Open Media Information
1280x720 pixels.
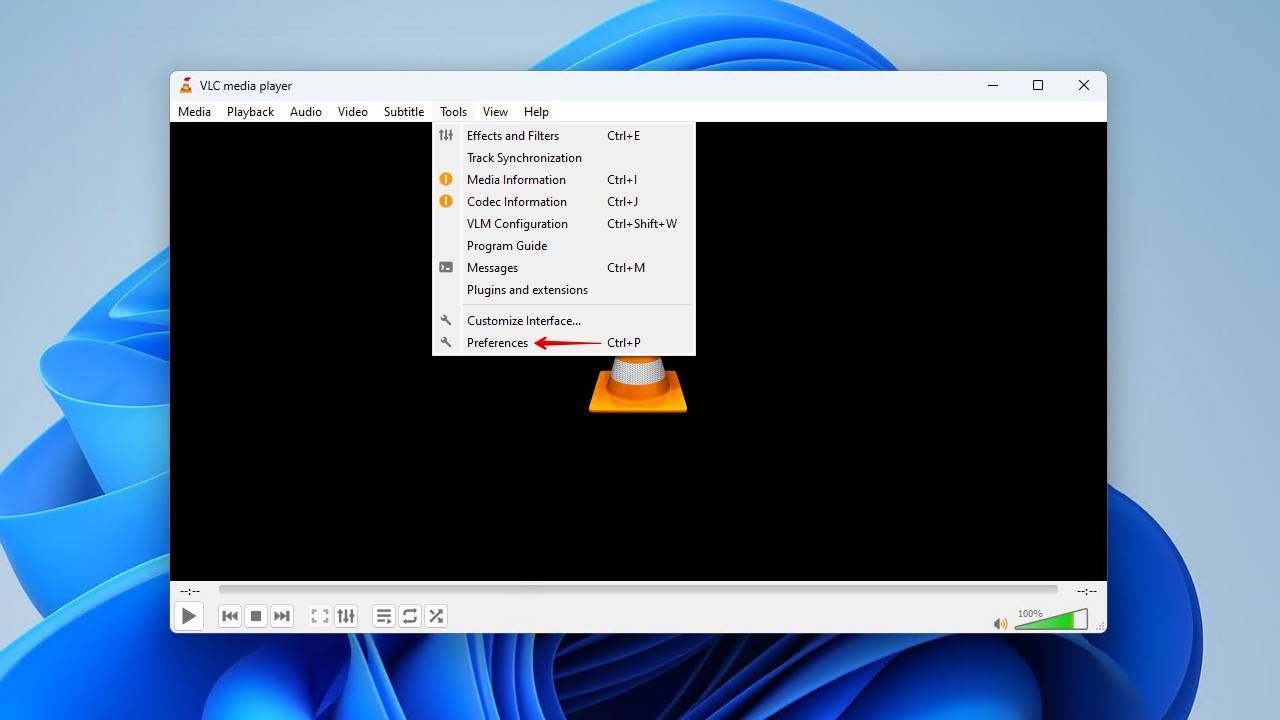click(x=564, y=180)
